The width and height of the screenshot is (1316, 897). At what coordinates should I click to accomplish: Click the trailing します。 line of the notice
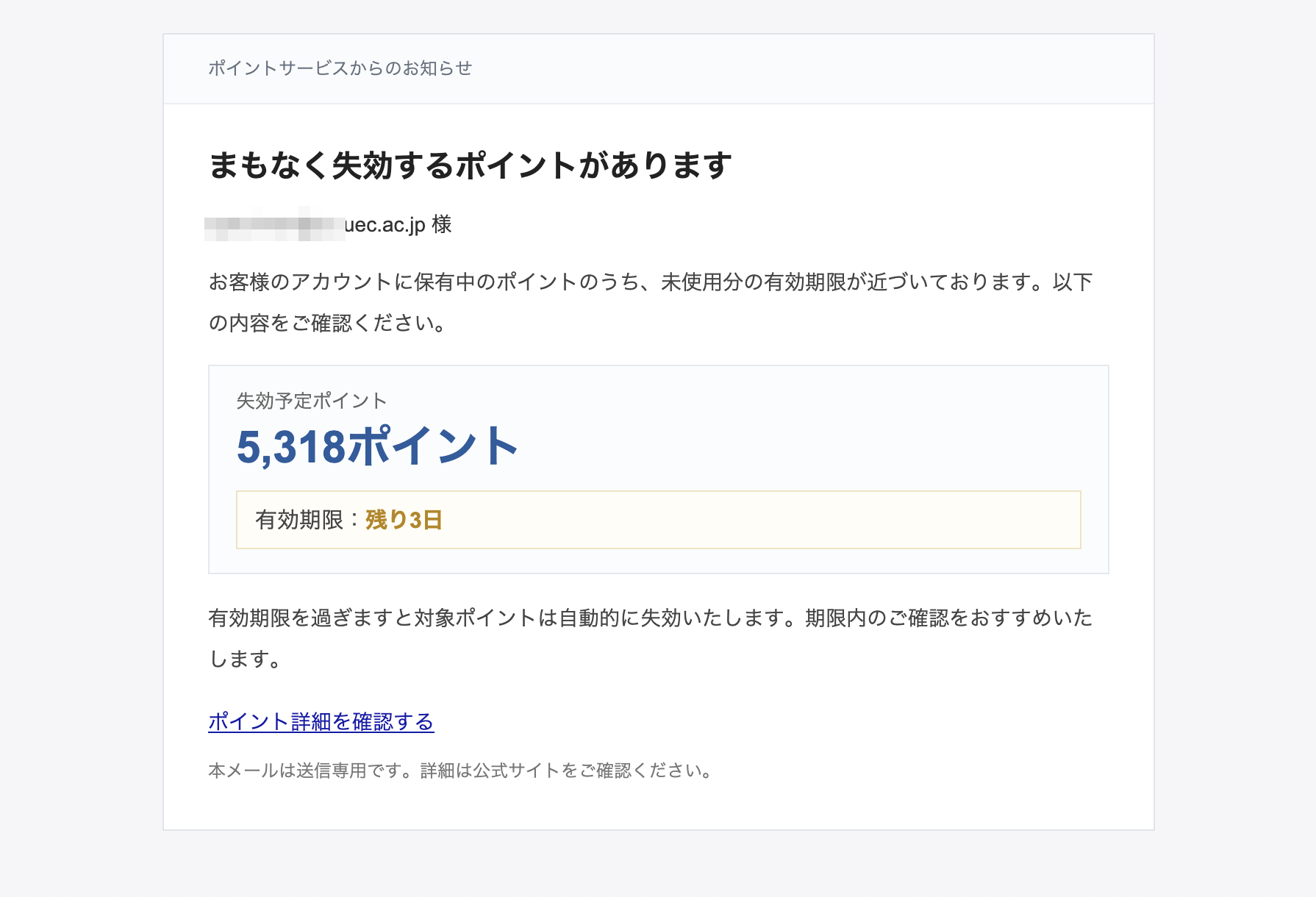tap(245, 659)
